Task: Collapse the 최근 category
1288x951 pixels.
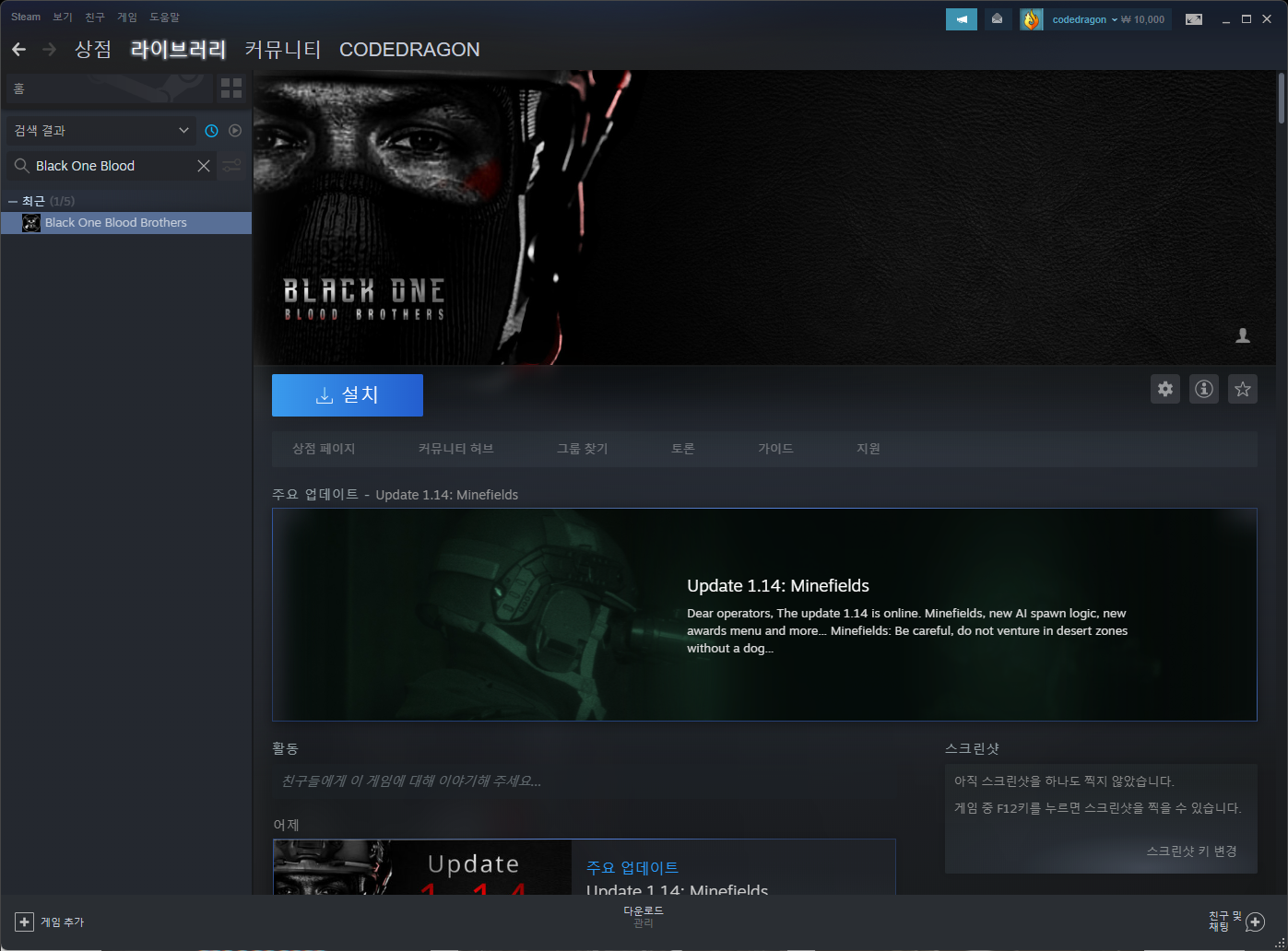Action: (13, 201)
